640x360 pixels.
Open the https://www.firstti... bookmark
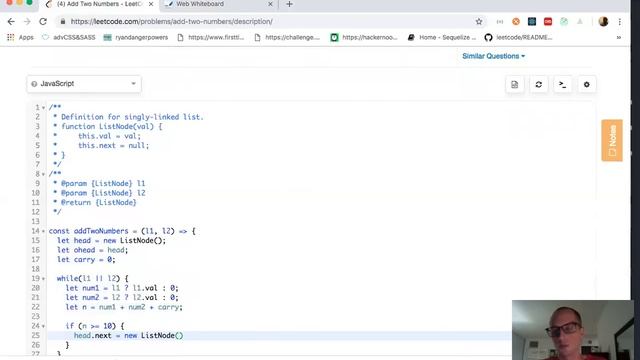click(x=211, y=37)
